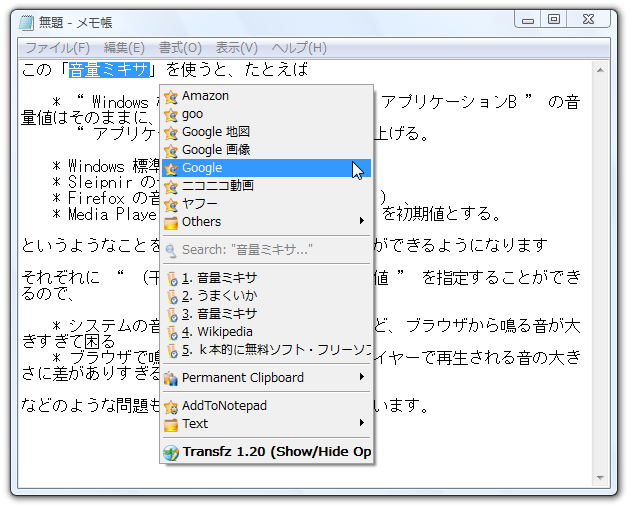Click clipboard icon of entry 4. Wikipedia
Screen dimensions: 629x508
(172, 332)
